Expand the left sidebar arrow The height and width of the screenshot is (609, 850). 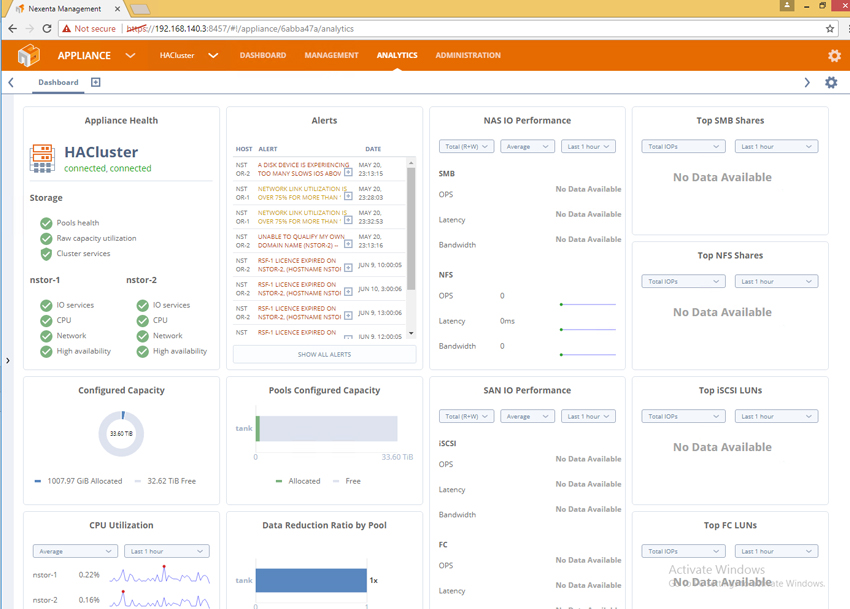coord(8,360)
